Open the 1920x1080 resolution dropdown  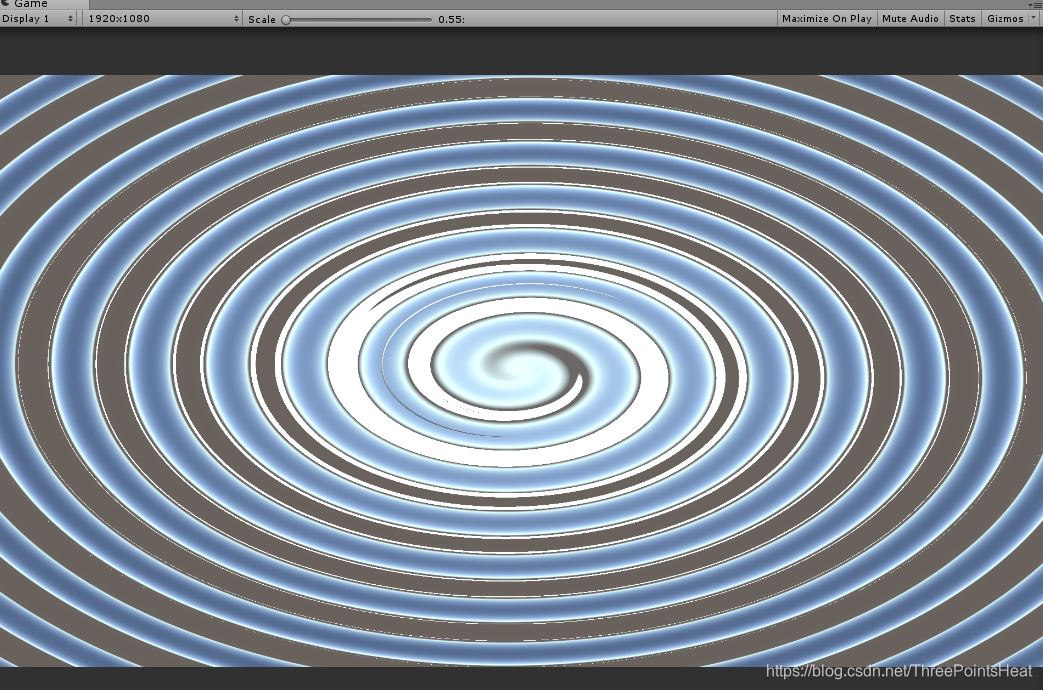click(162, 19)
